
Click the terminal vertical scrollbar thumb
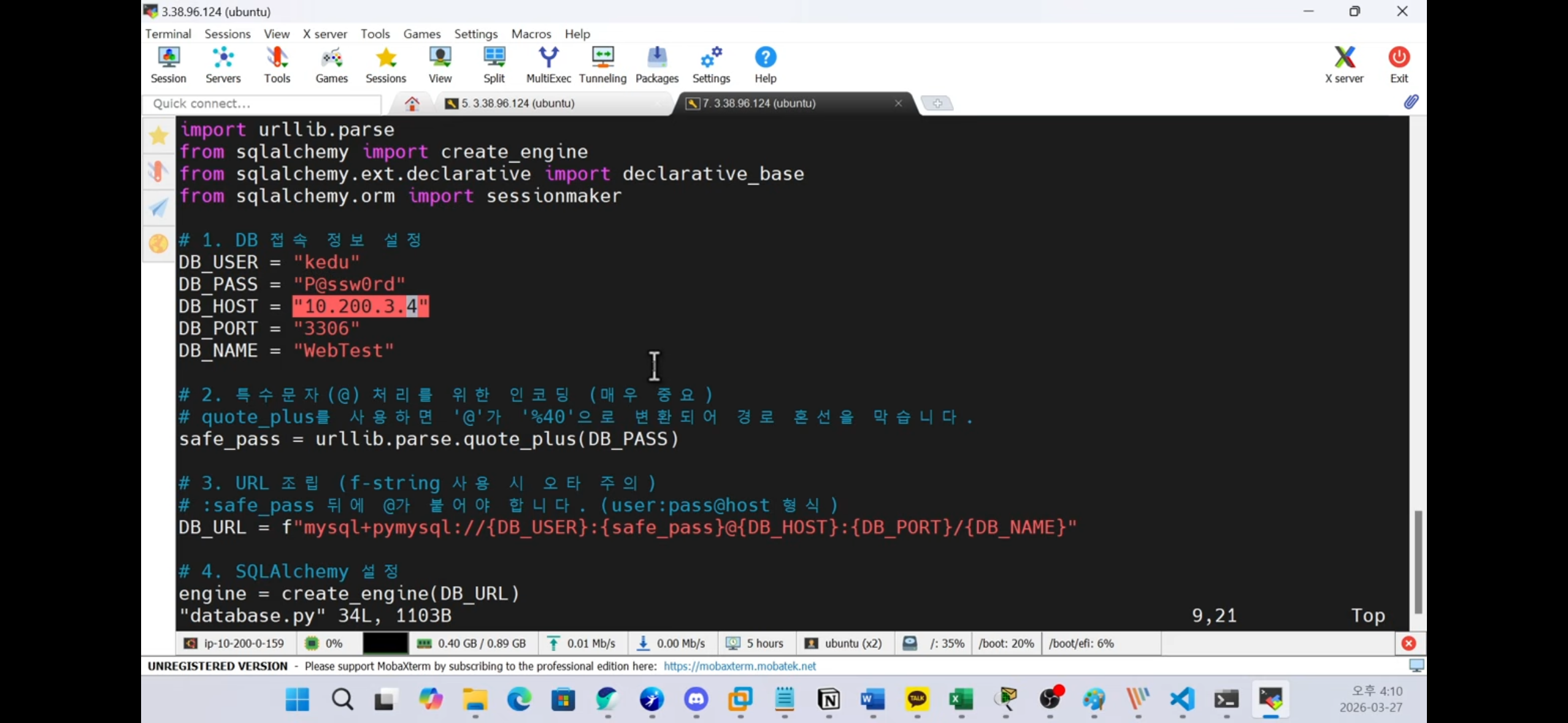point(1418,561)
